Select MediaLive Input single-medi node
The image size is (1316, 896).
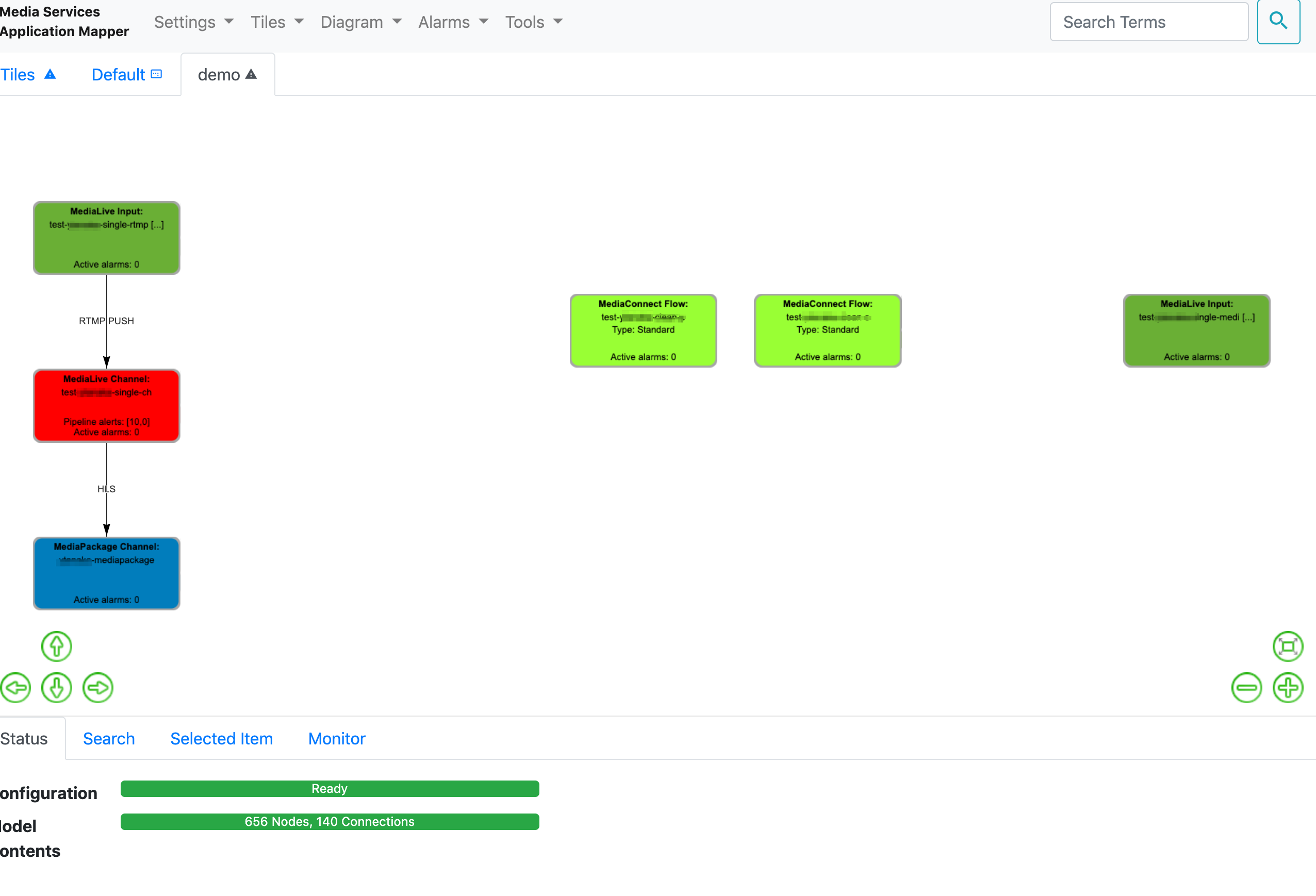pyautogui.click(x=1196, y=330)
